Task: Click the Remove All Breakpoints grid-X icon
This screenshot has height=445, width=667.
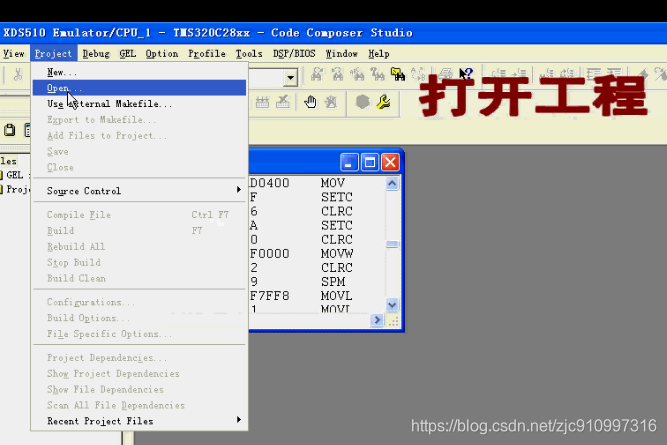Action: pyautogui.click(x=283, y=102)
